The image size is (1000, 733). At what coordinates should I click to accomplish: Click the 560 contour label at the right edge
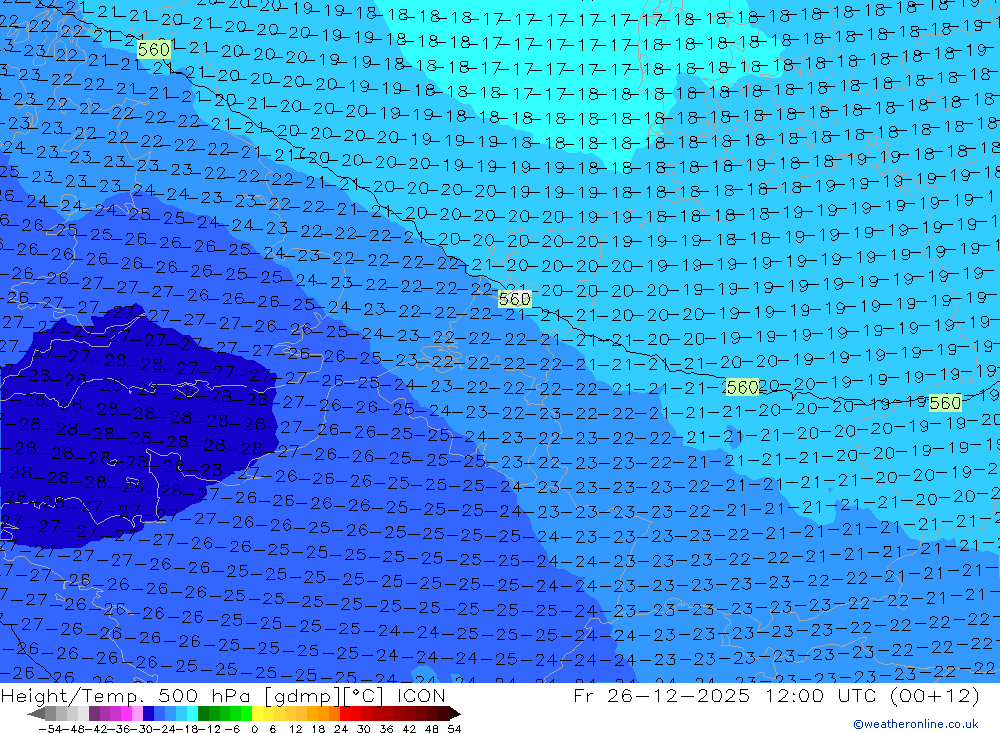tap(945, 403)
